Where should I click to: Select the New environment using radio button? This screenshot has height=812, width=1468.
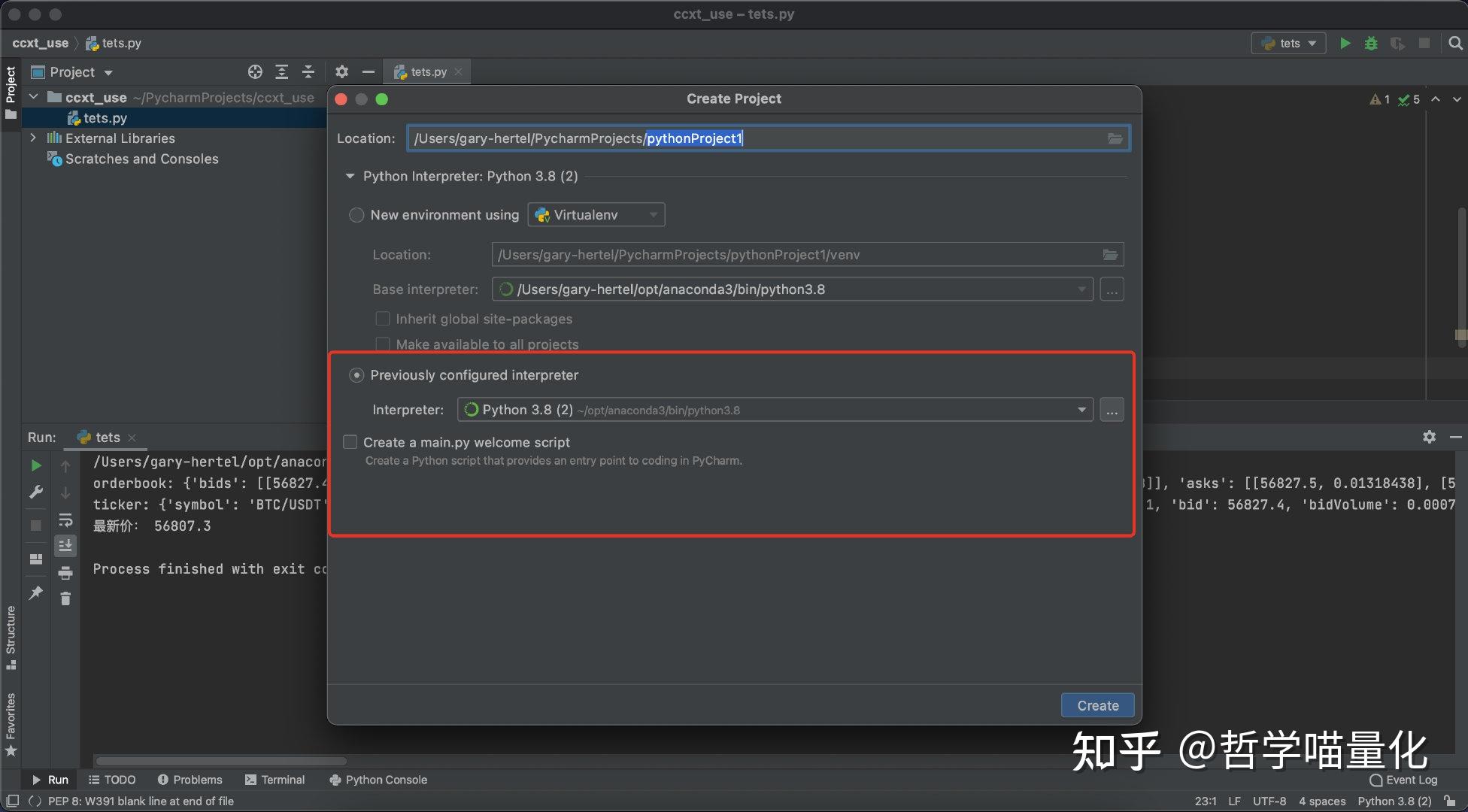pyautogui.click(x=356, y=215)
